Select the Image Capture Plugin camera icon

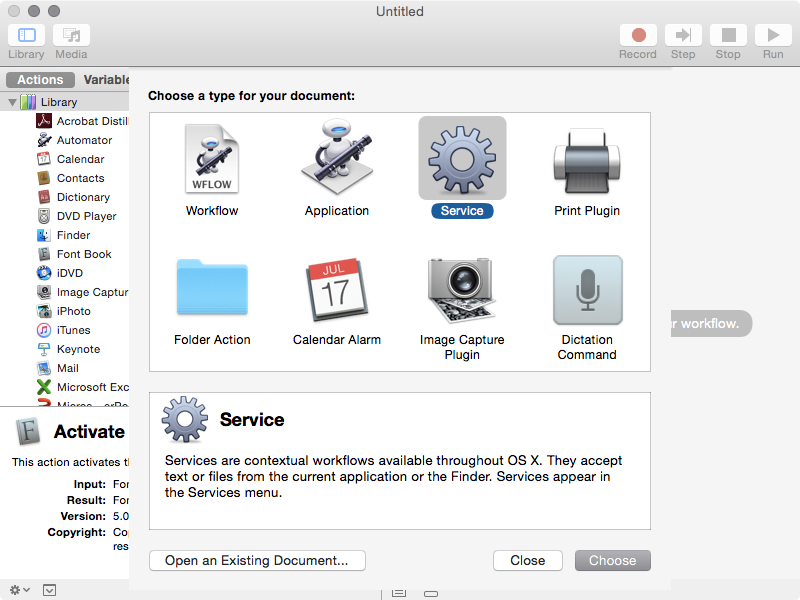(x=462, y=289)
